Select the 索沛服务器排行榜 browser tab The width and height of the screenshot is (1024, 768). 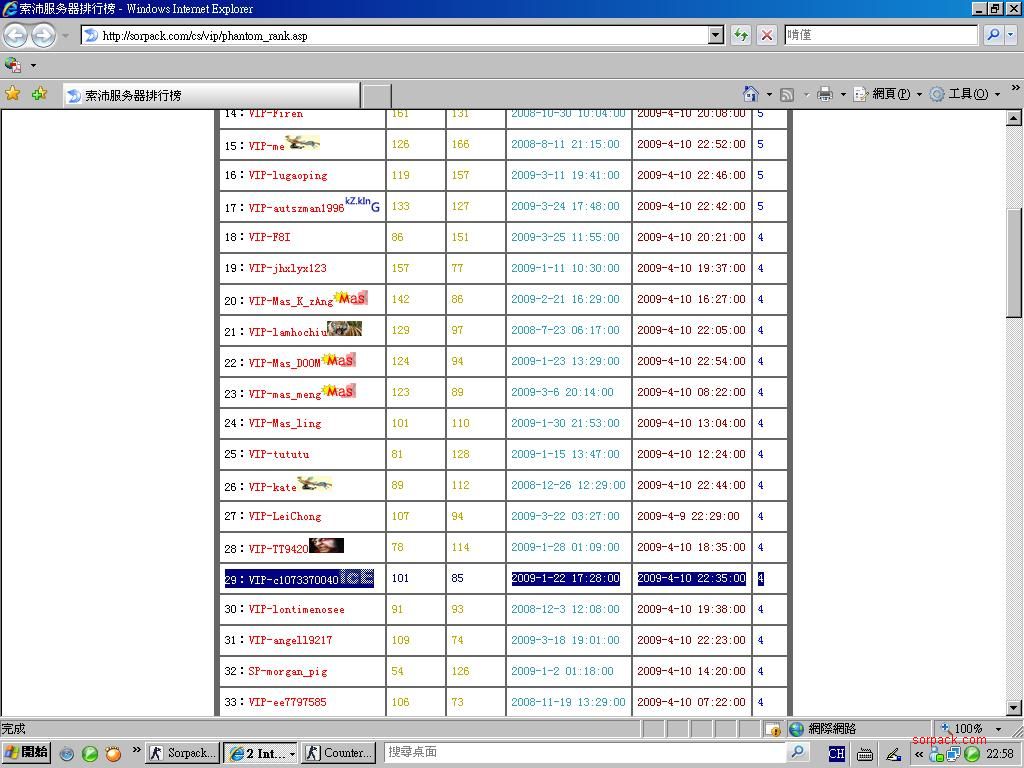coord(210,96)
